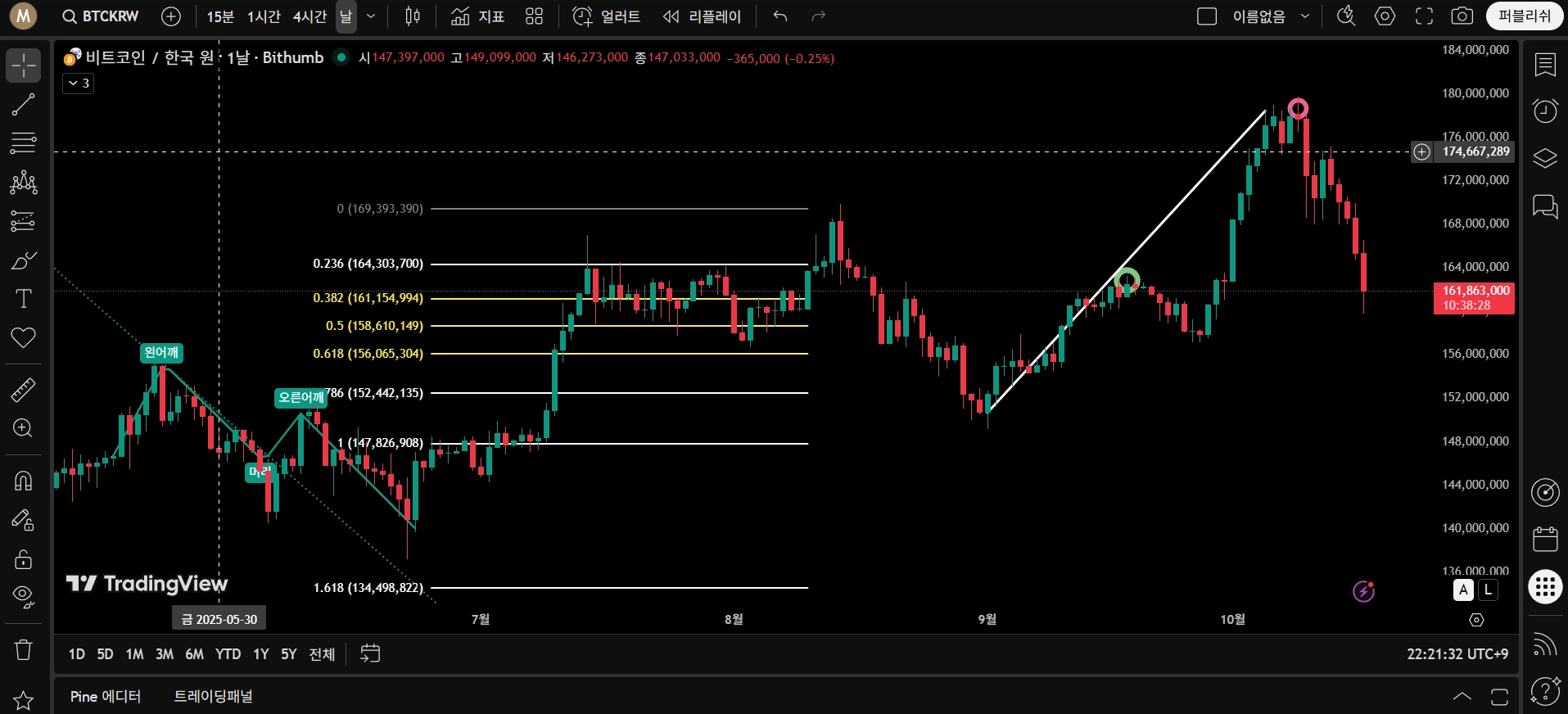Image resolution: width=1568 pixels, height=714 pixels.
Task: Open the economic calendar panel
Action: coord(1545,539)
